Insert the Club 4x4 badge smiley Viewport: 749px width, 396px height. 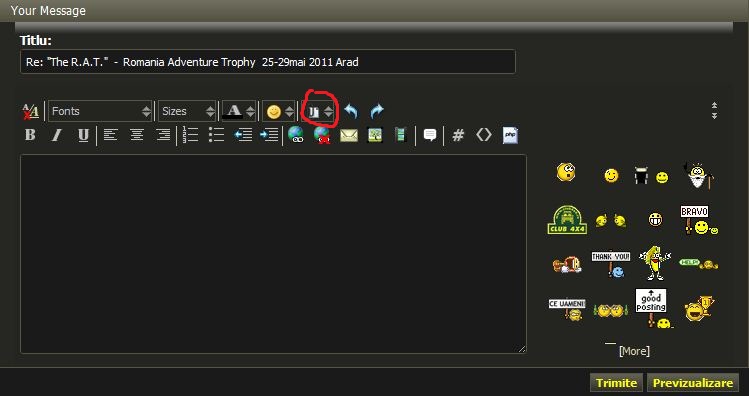click(x=567, y=220)
